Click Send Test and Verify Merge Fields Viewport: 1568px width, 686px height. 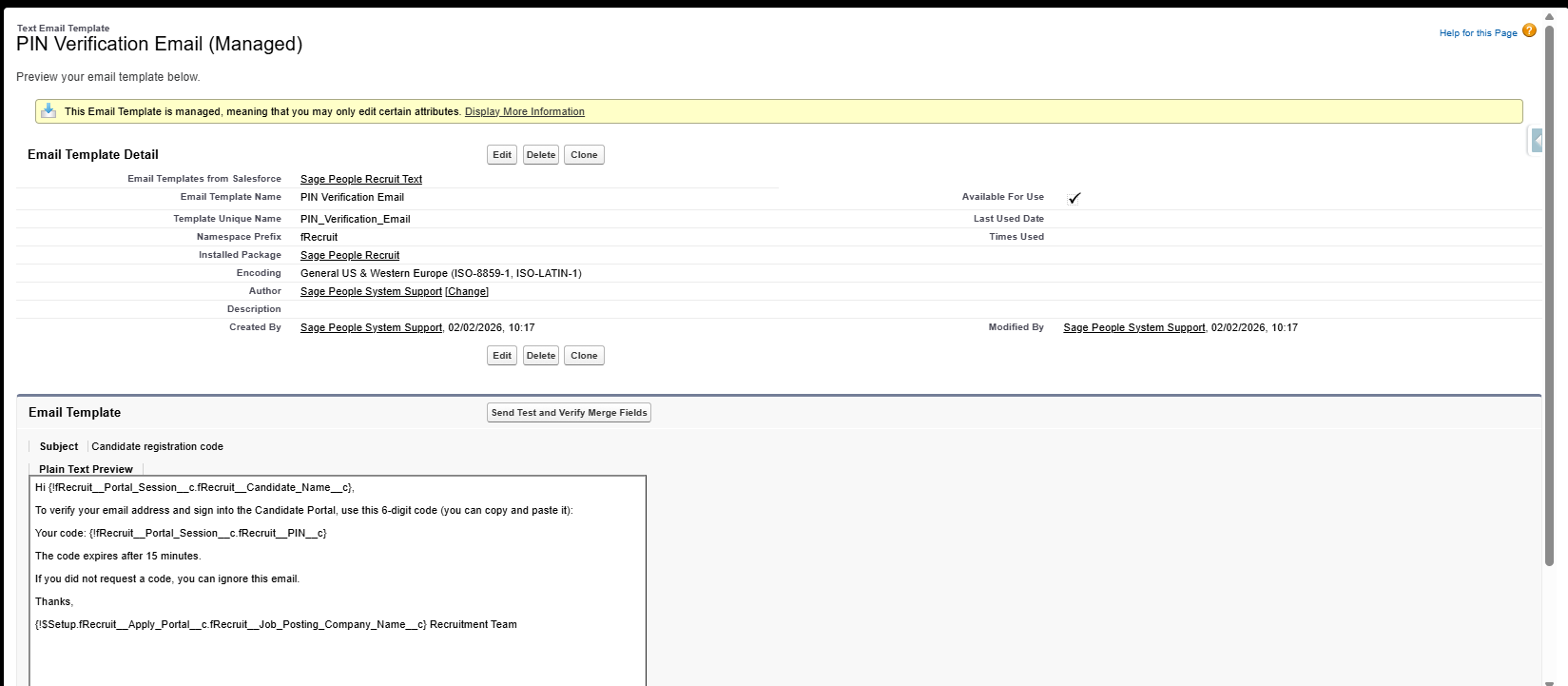569,413
